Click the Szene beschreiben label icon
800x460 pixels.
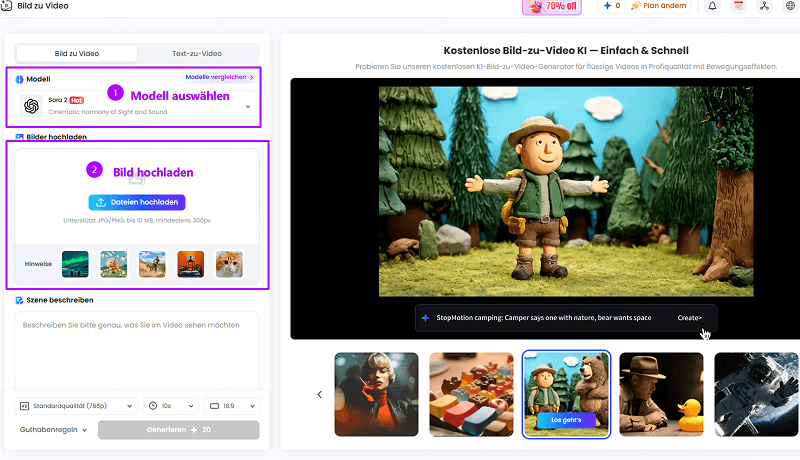pyautogui.click(x=19, y=300)
